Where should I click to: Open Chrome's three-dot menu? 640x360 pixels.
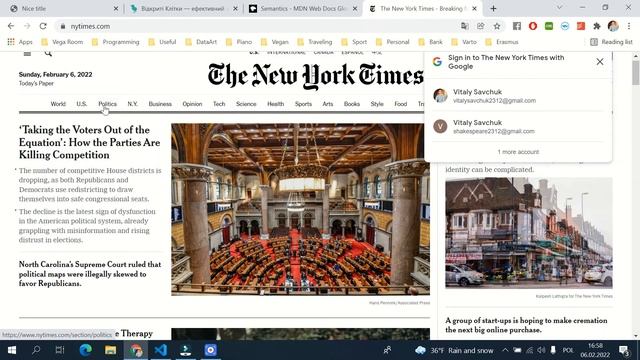point(629,26)
